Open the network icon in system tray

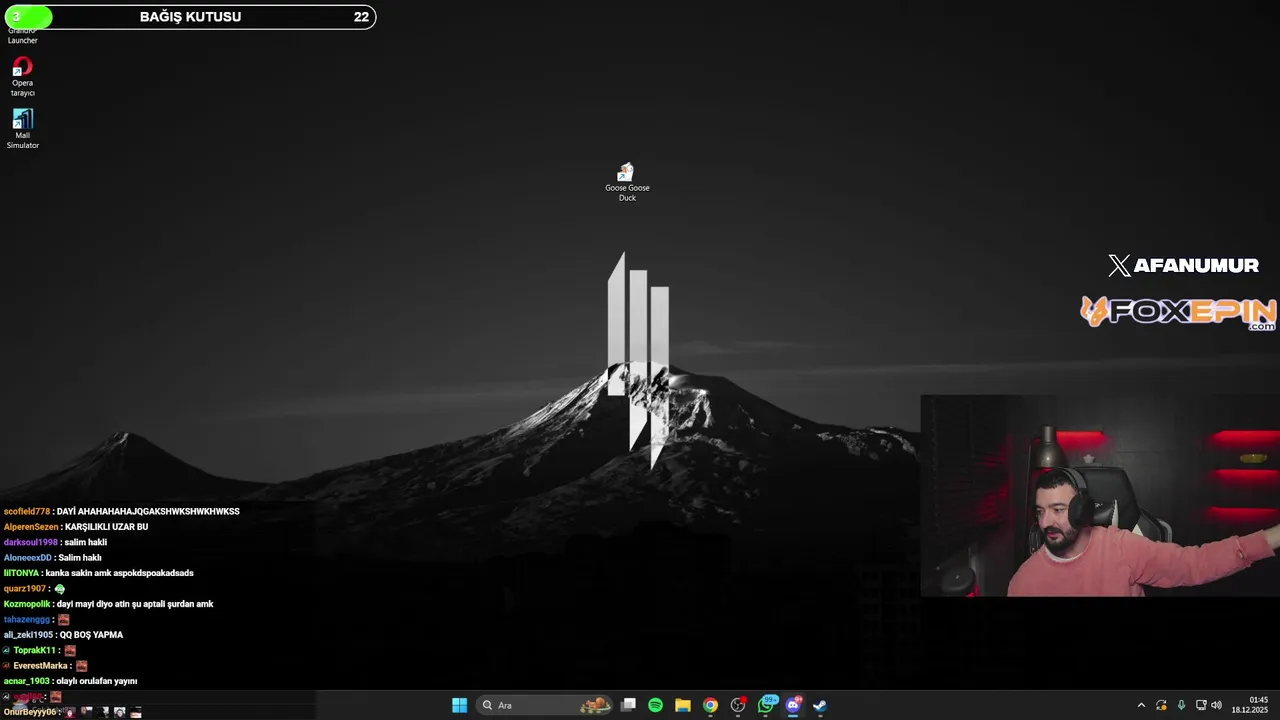[1201, 705]
